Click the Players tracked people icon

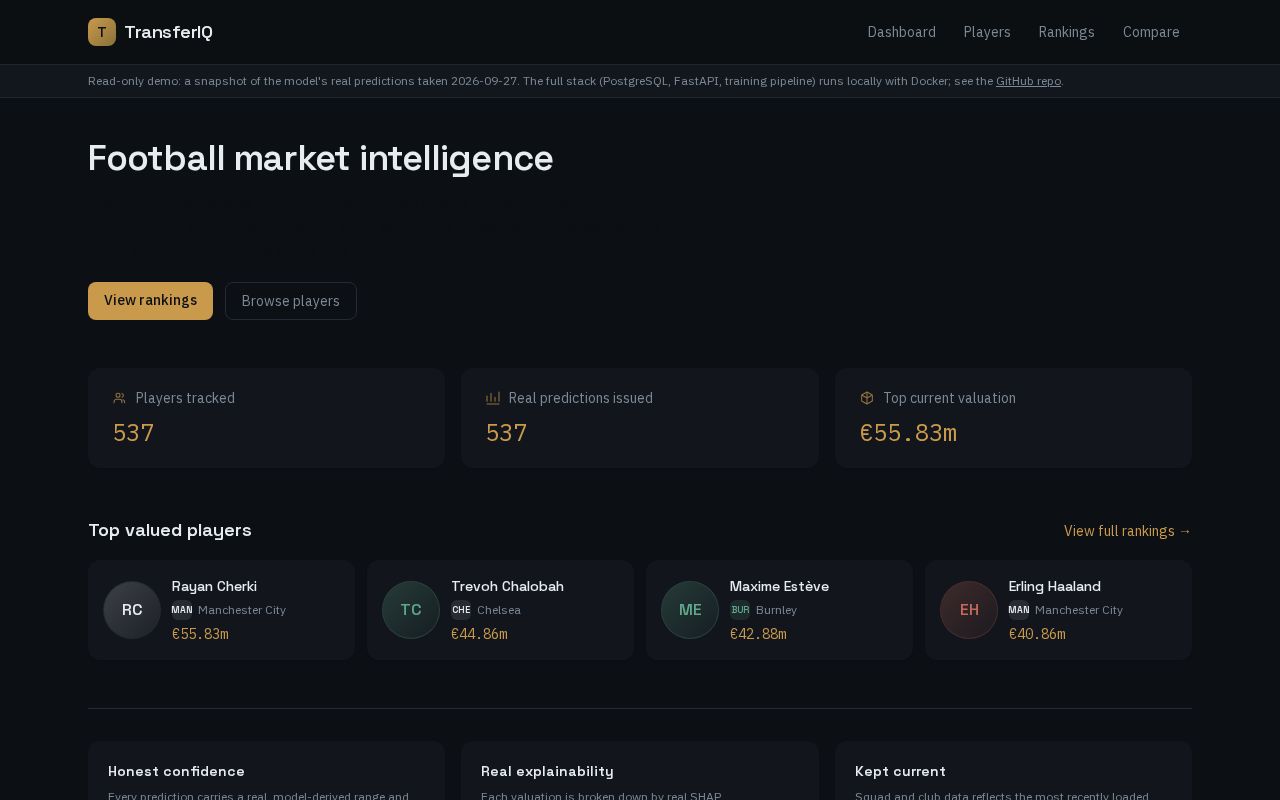pos(120,398)
